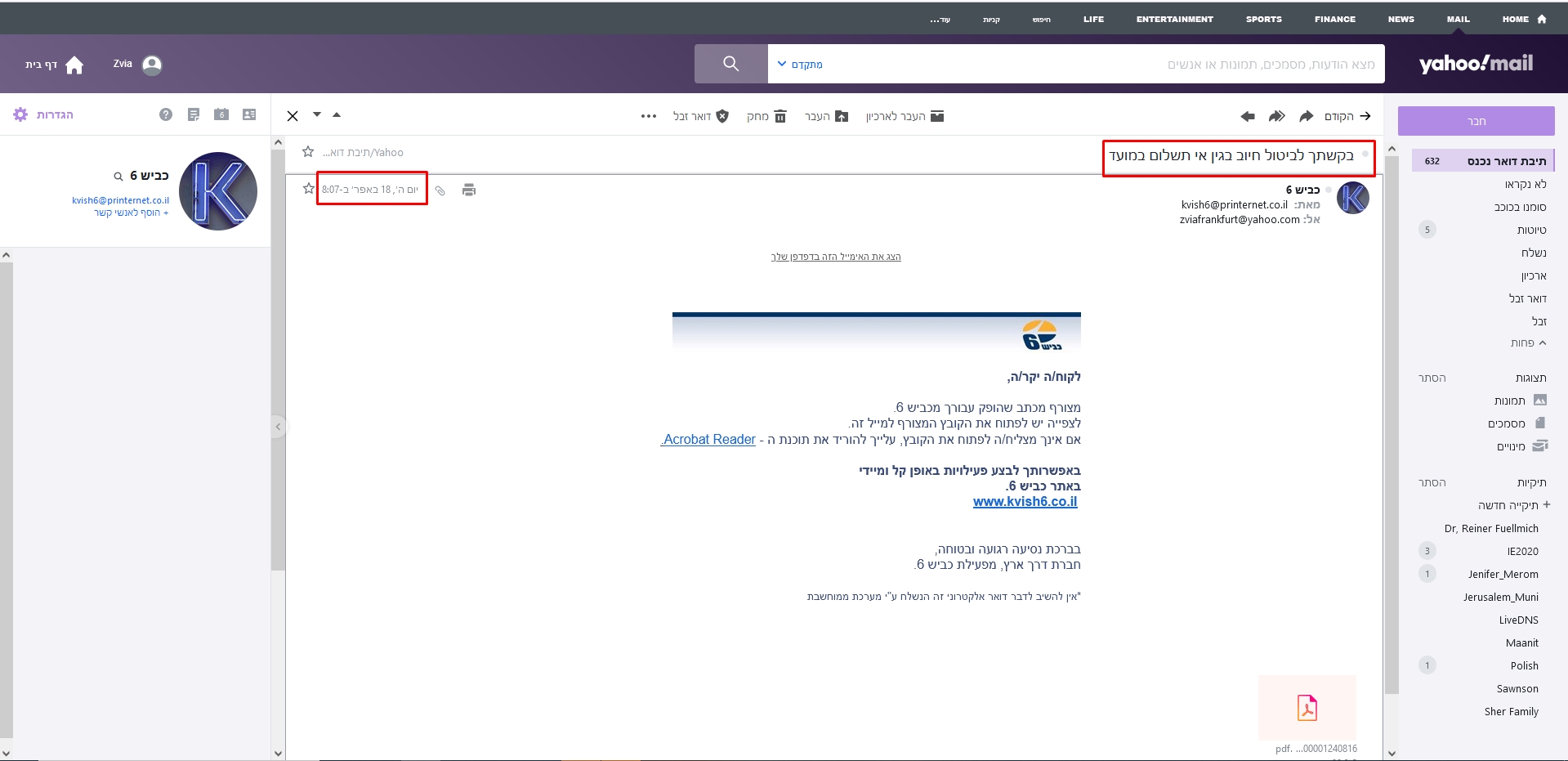
Task: Open the FINANCE tab in top bar
Action: (x=1334, y=19)
